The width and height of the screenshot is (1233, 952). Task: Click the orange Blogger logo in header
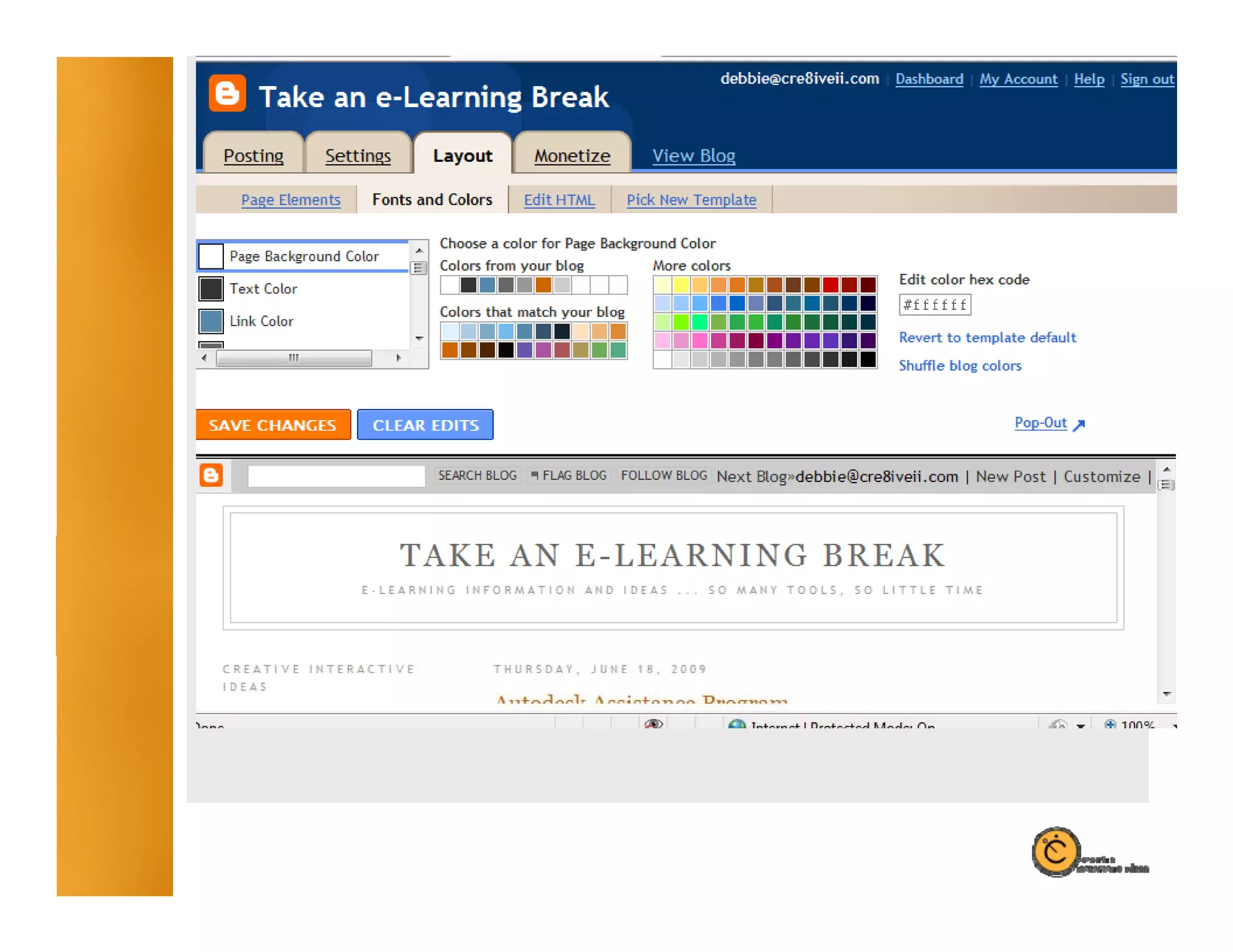click(227, 93)
